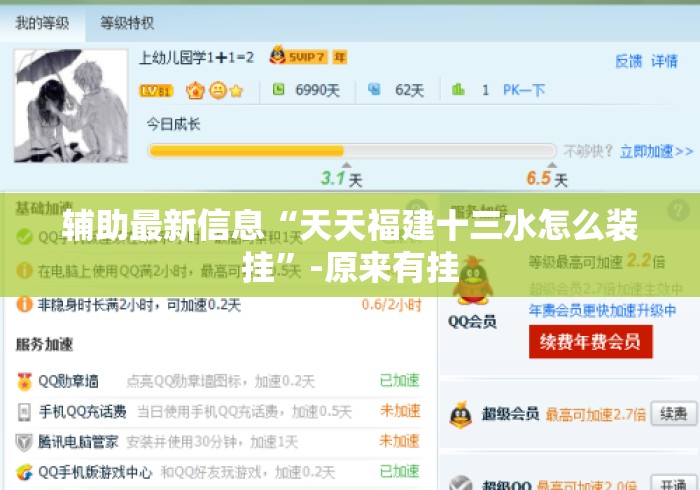Click the sun face level icon
This screenshot has width=700, height=490.
(218, 91)
